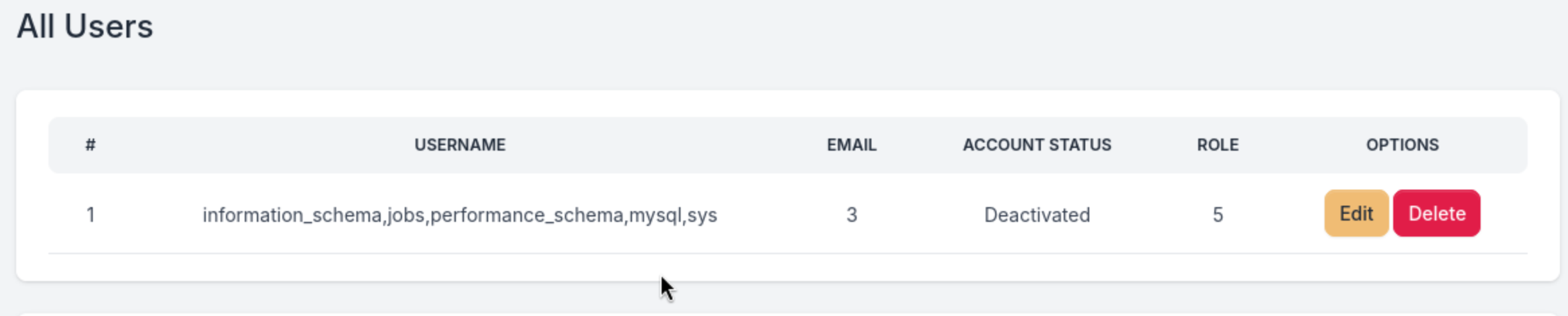The height and width of the screenshot is (316, 1568).
Task: Click the USERNAME column header
Action: click(x=460, y=145)
